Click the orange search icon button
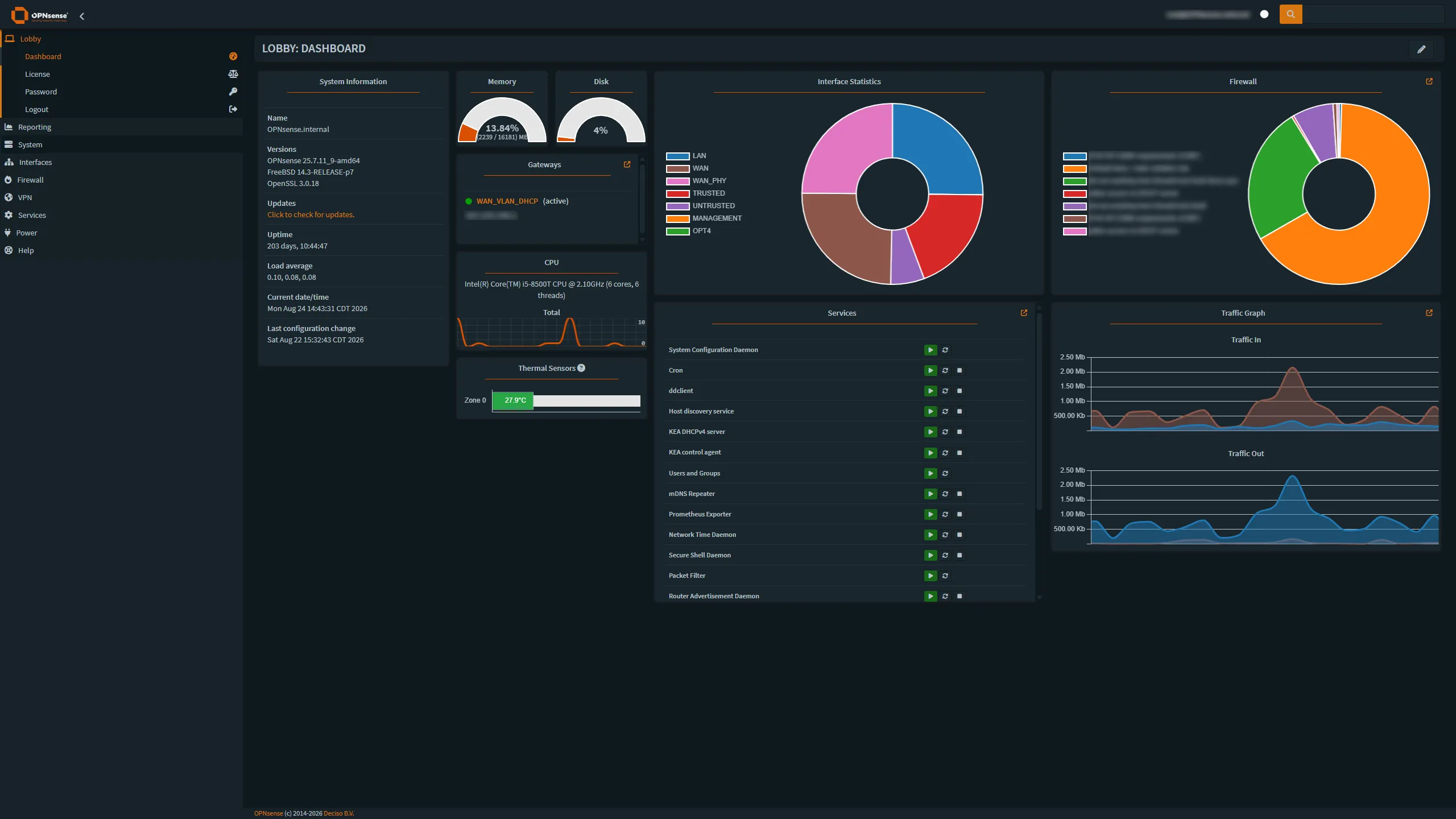The height and width of the screenshot is (819, 1456). coord(1290,14)
